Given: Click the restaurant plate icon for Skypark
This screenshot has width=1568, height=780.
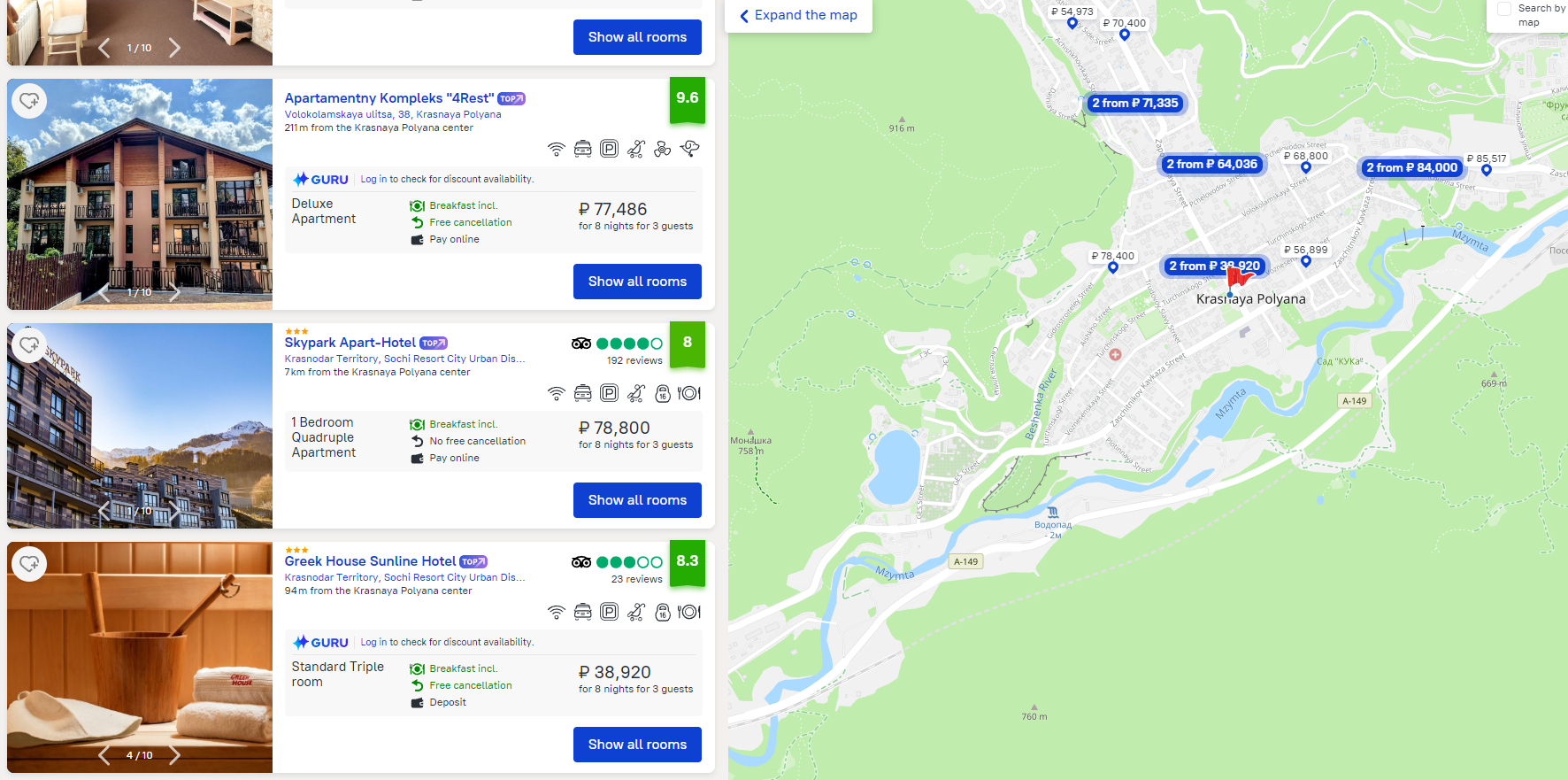Looking at the screenshot, I should click(x=689, y=393).
